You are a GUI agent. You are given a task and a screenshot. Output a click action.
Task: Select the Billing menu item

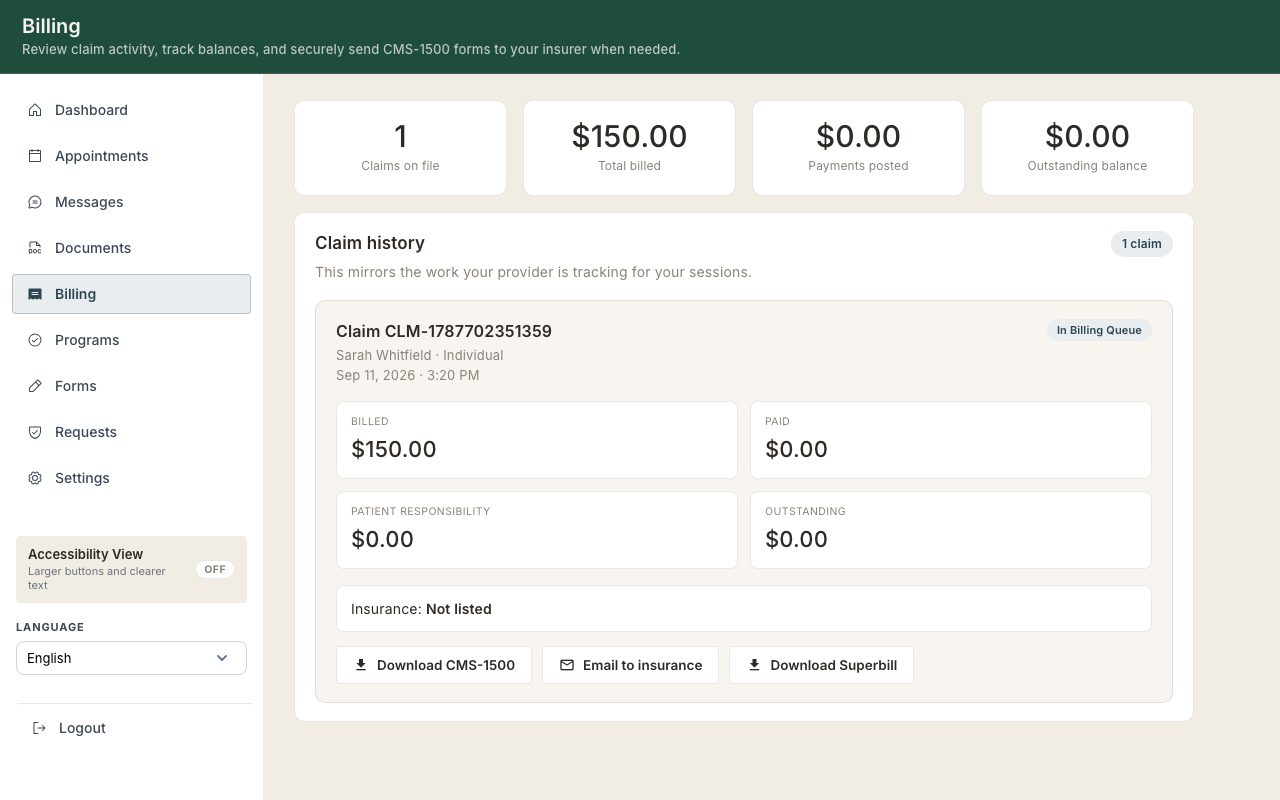pos(131,294)
